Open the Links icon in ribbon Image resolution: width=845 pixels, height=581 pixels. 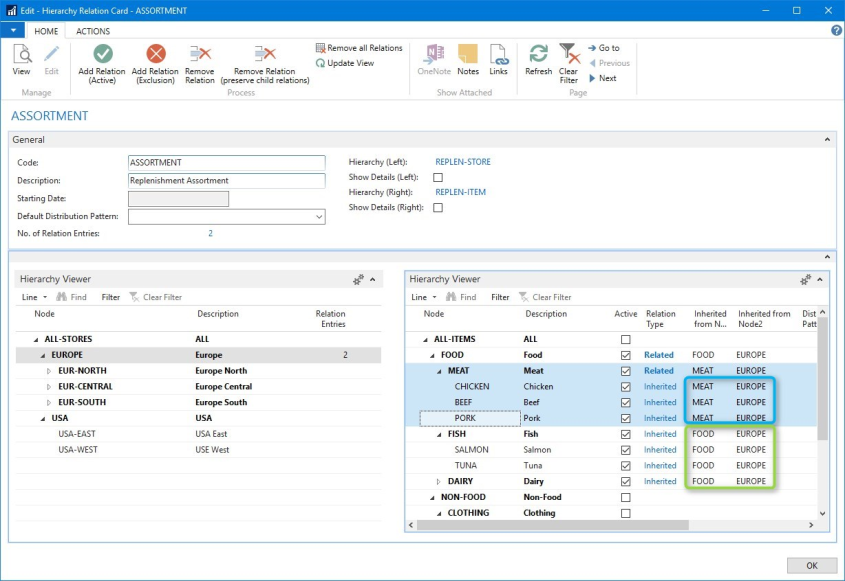(x=498, y=55)
